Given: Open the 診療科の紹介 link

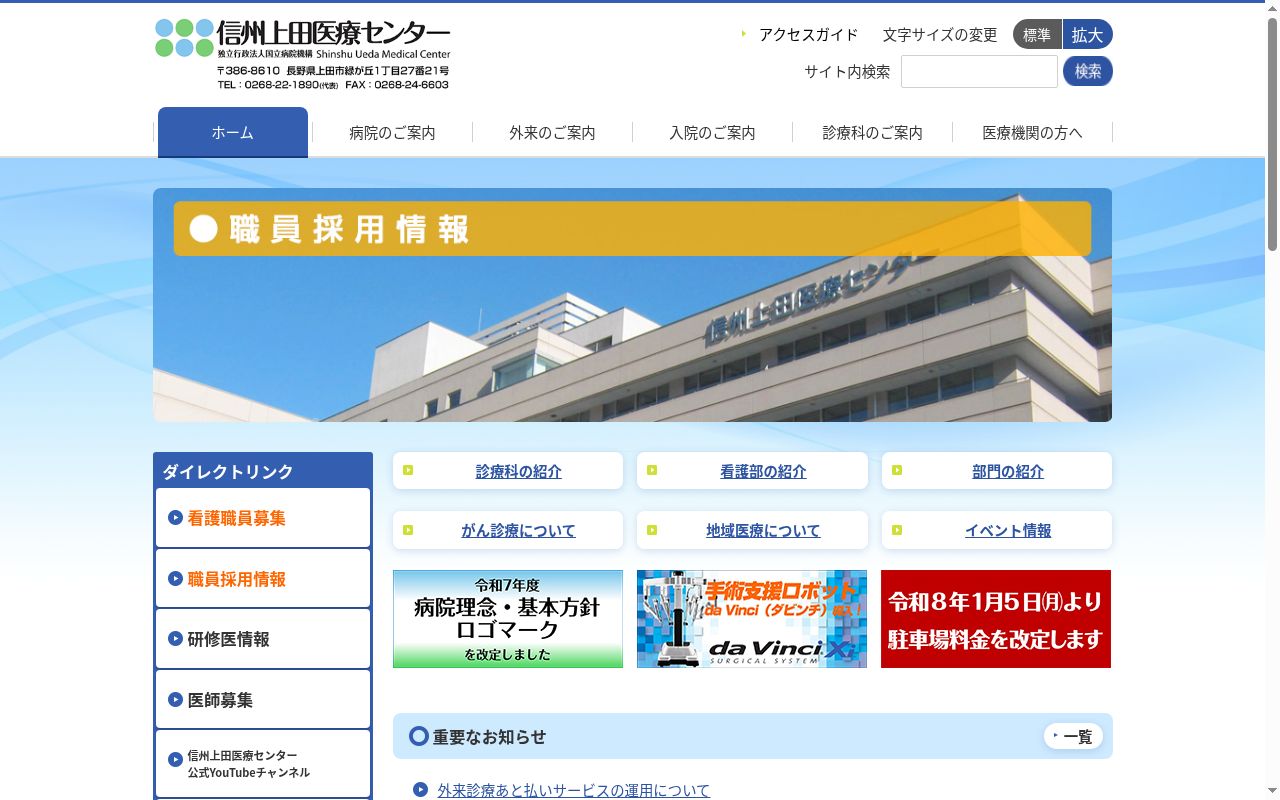Looking at the screenshot, I should [x=518, y=471].
